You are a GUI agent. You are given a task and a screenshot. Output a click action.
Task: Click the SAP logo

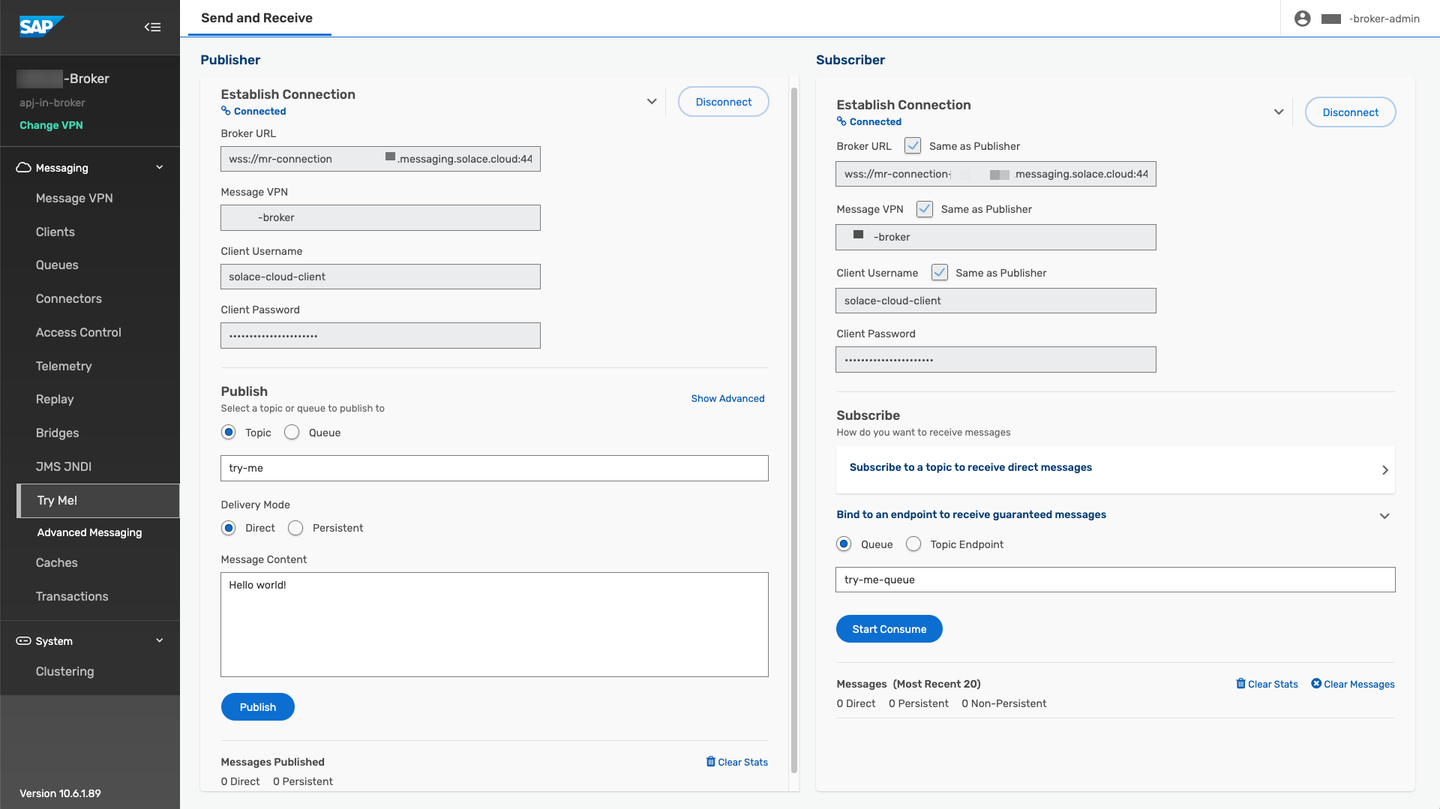click(x=41, y=27)
